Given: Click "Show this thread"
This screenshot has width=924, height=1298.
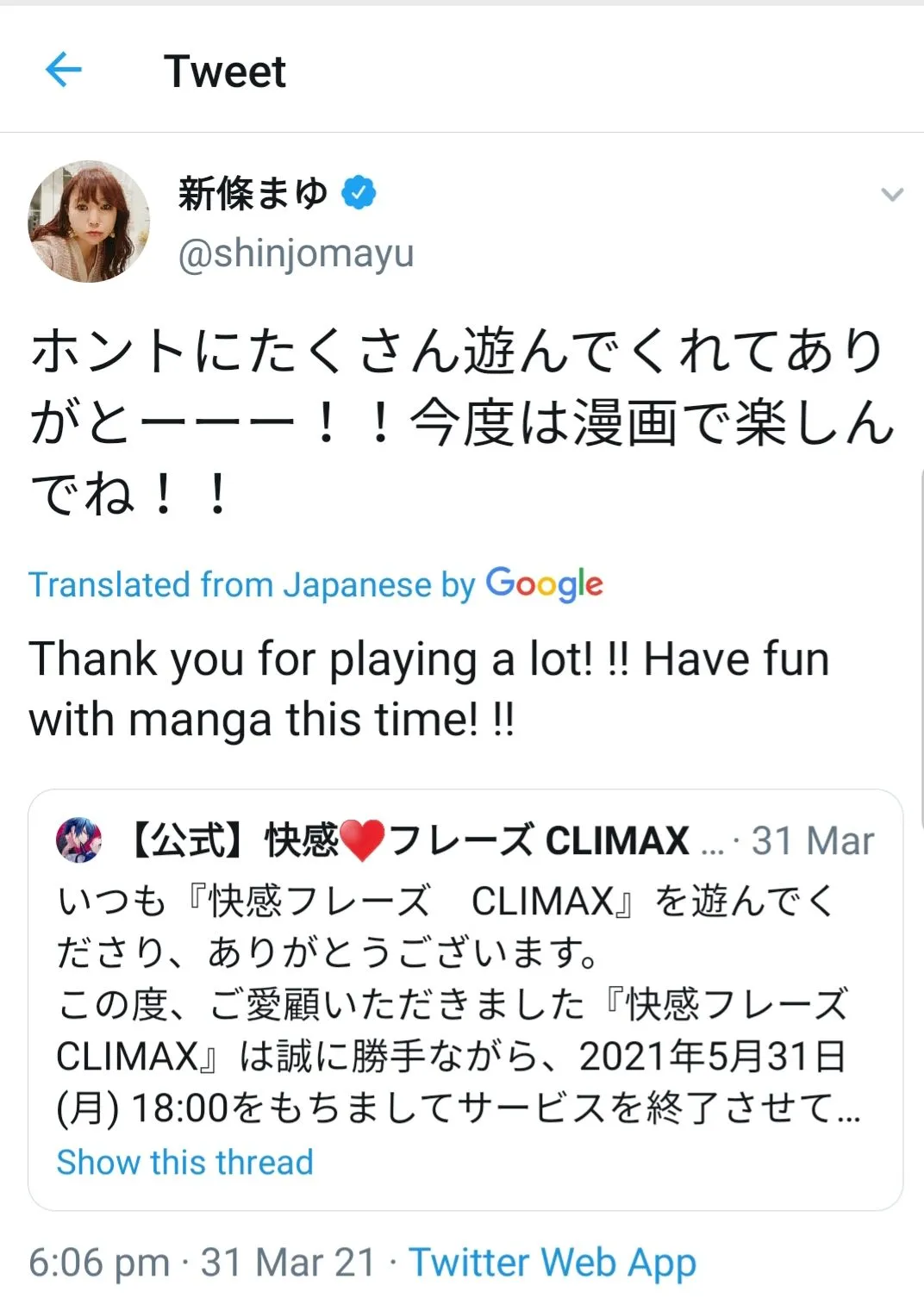Looking at the screenshot, I should [184, 1162].
